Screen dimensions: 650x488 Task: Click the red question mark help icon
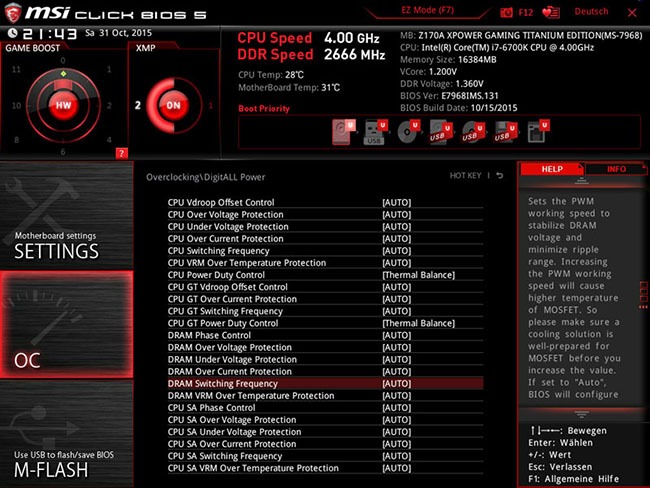(121, 153)
